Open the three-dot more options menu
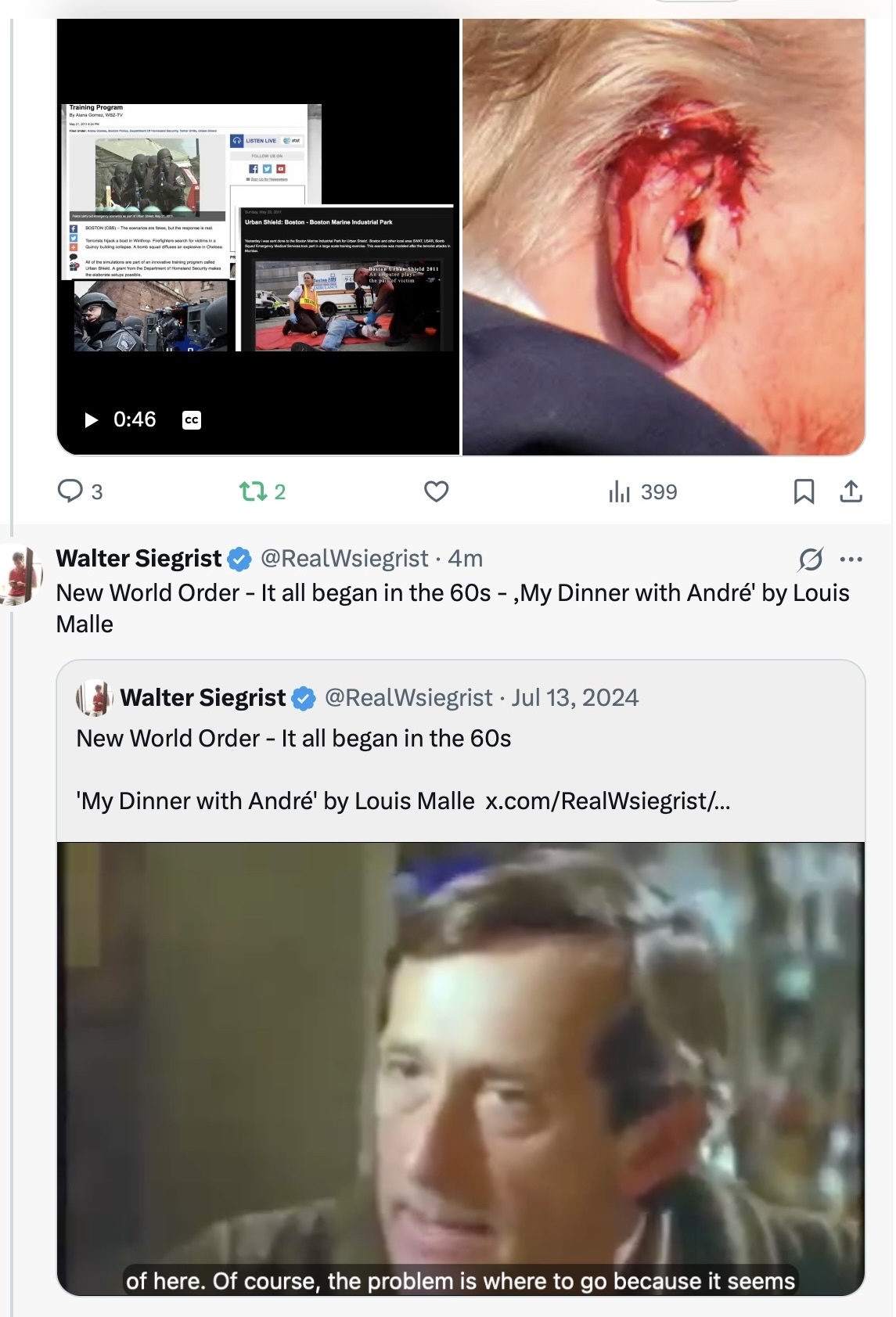The height and width of the screenshot is (1317, 896). coord(851,559)
